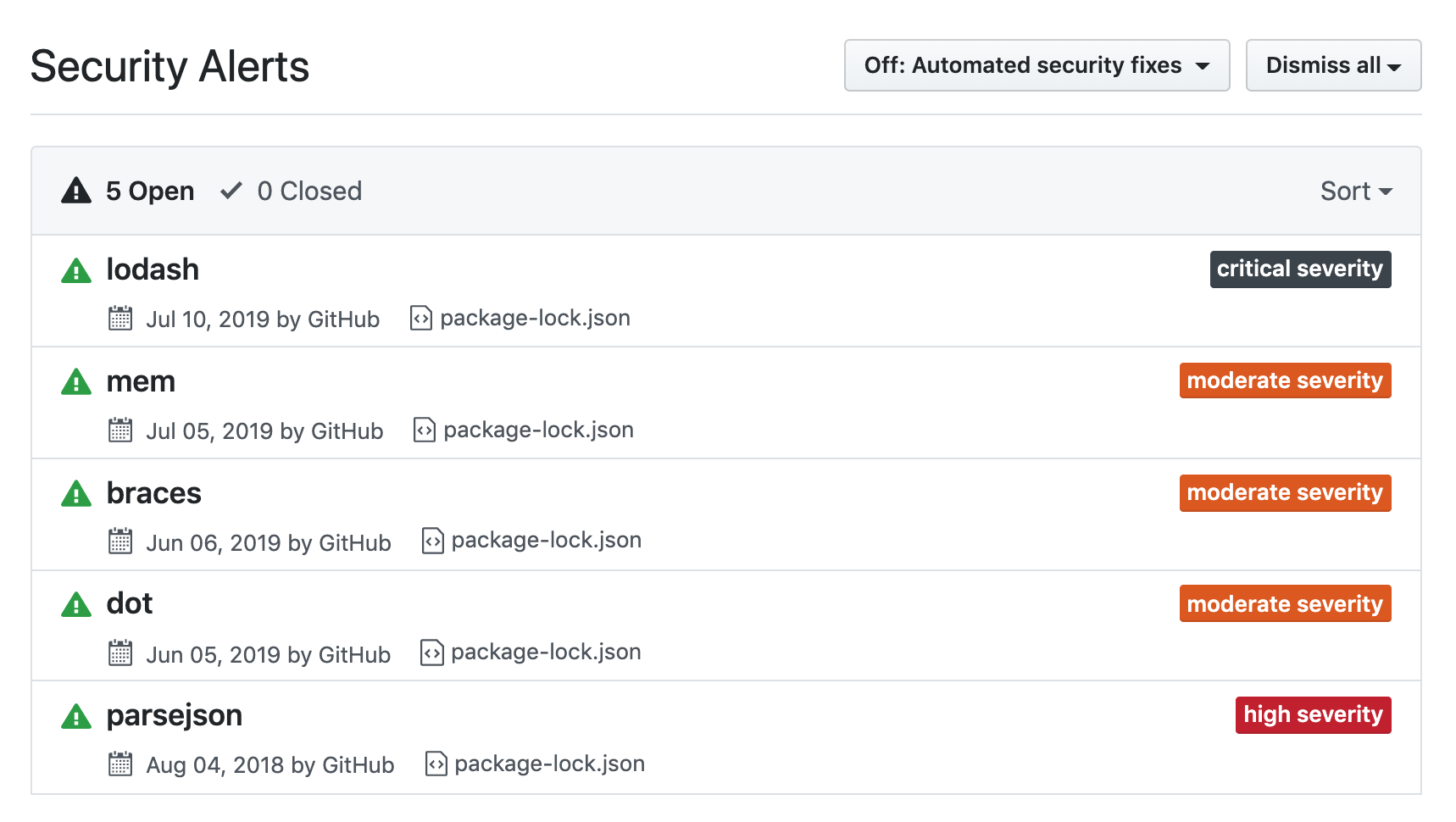1456x822 pixels.
Task: Click the file code icon in parsejson row
Action: (436, 764)
